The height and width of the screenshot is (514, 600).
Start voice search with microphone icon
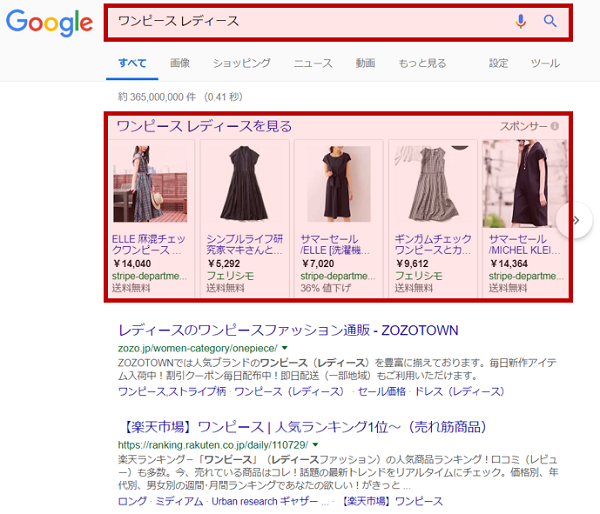[x=520, y=21]
